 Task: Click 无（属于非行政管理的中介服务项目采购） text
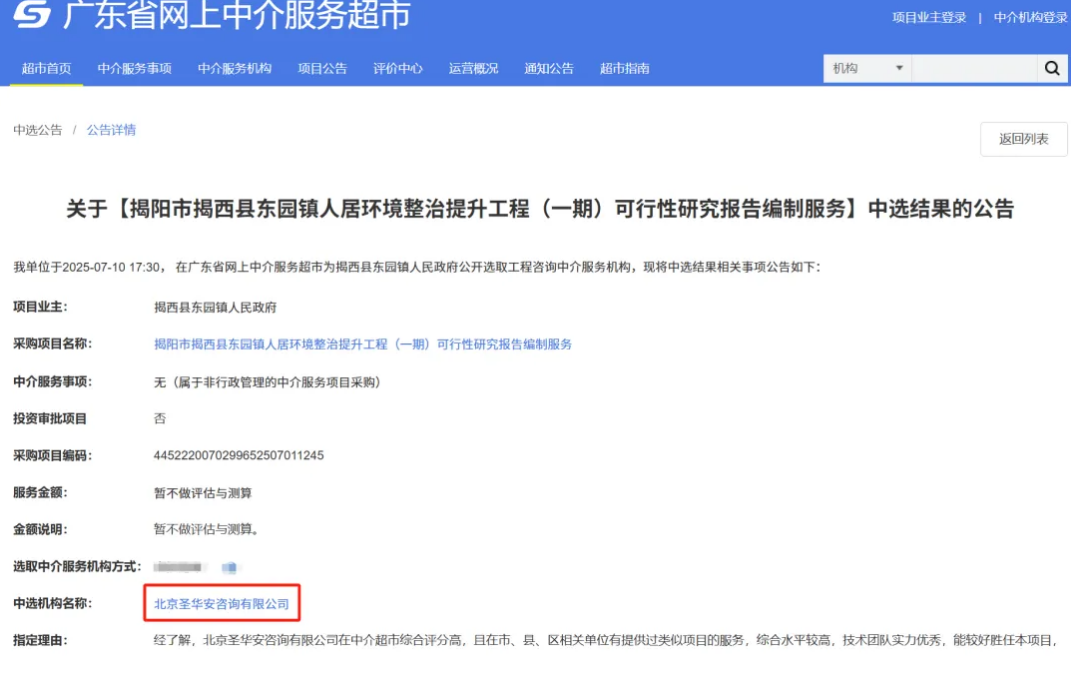click(x=267, y=382)
